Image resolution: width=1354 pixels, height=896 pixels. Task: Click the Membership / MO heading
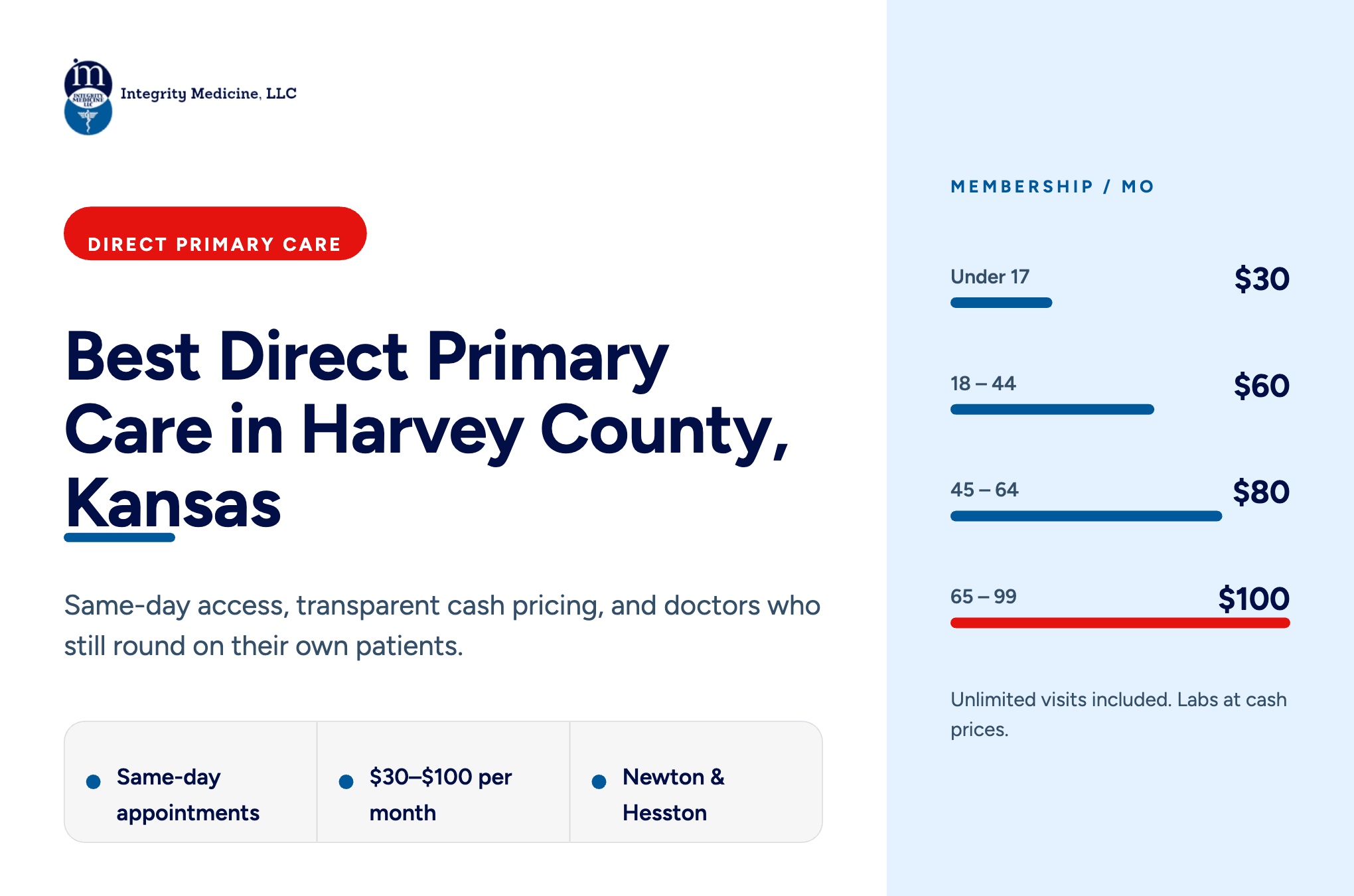tap(1052, 187)
